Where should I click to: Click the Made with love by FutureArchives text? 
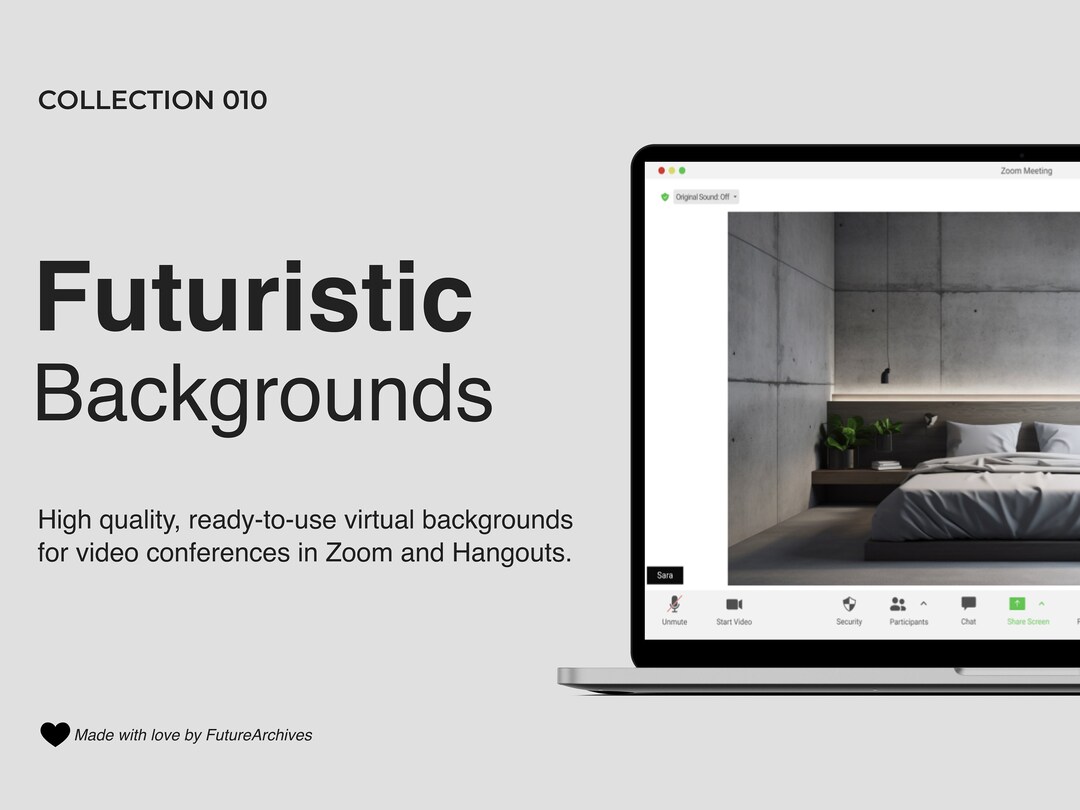tap(192, 734)
